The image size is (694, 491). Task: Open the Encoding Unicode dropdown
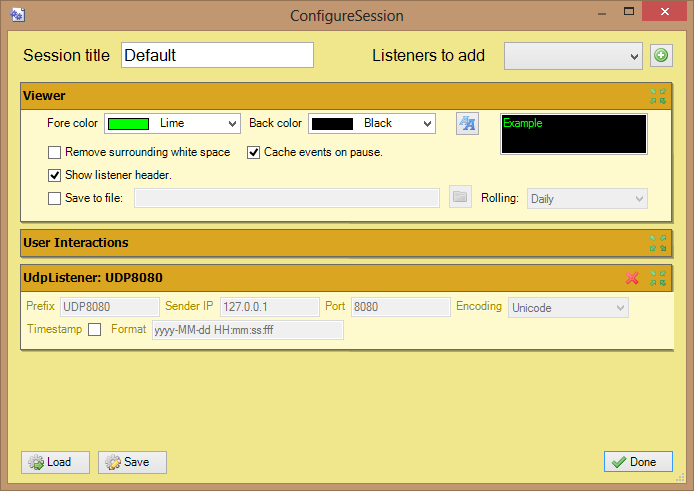(568, 308)
